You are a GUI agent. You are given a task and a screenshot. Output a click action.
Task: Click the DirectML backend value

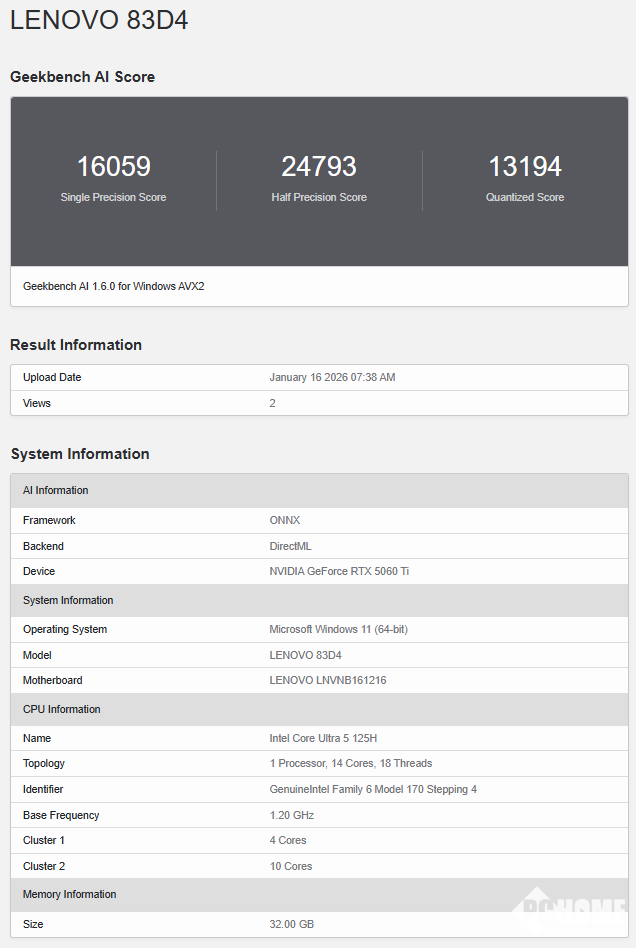click(x=292, y=546)
